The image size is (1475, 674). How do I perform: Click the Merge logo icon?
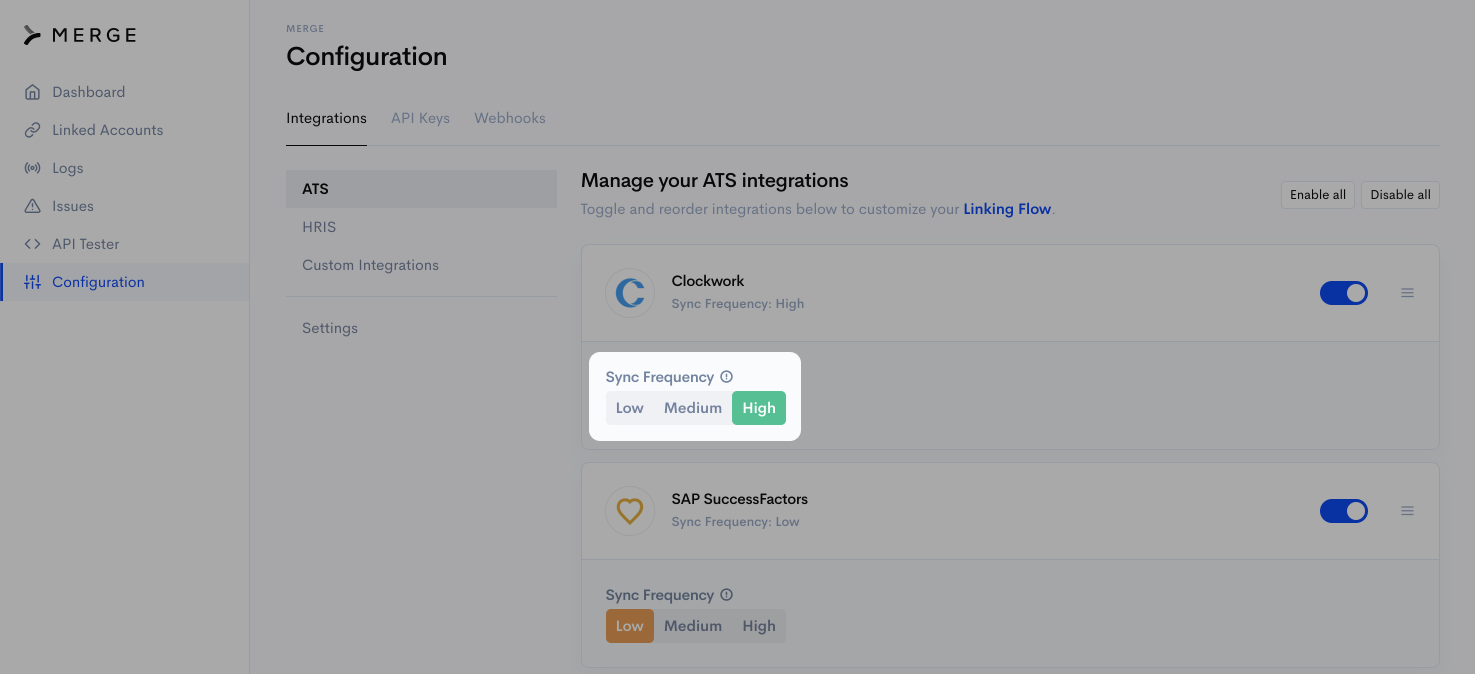pos(33,36)
